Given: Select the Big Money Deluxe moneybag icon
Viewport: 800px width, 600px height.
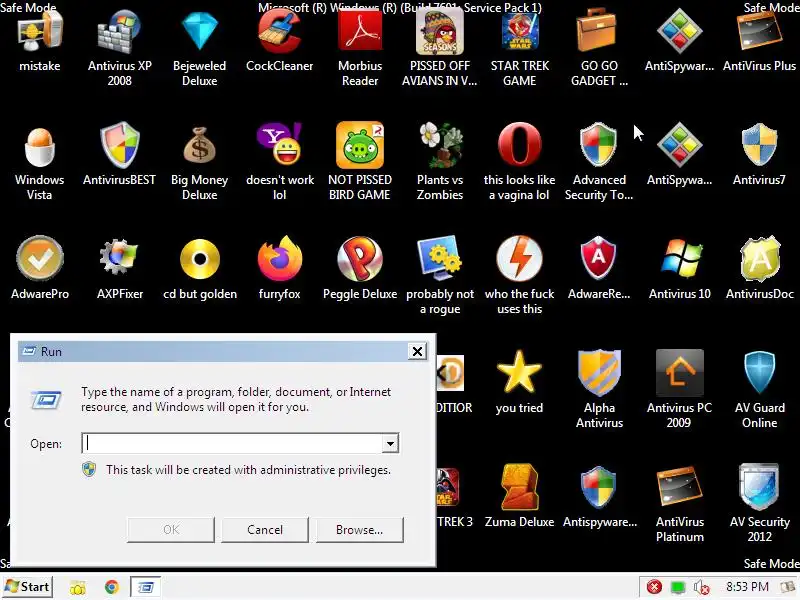Looking at the screenshot, I should [x=199, y=145].
